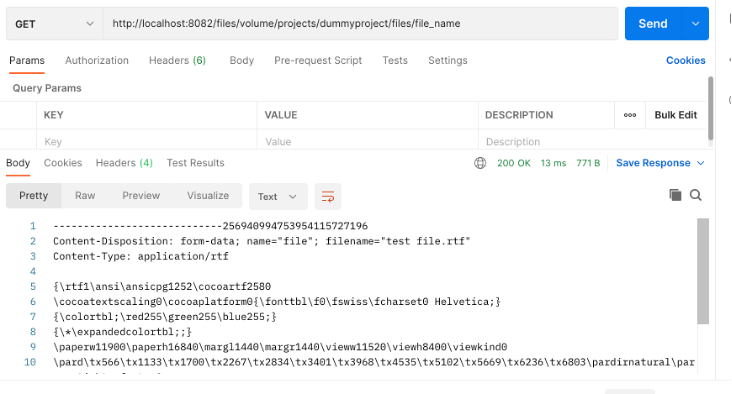
Task: Switch to the request Body tab
Action: pyautogui.click(x=242, y=61)
